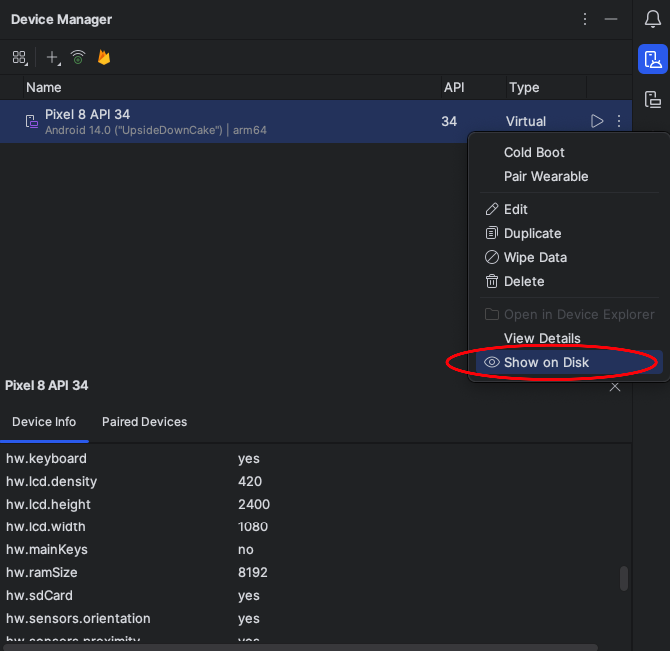Toggle the Device Manager sidebar tool button
The height and width of the screenshot is (651, 670).
(x=652, y=59)
